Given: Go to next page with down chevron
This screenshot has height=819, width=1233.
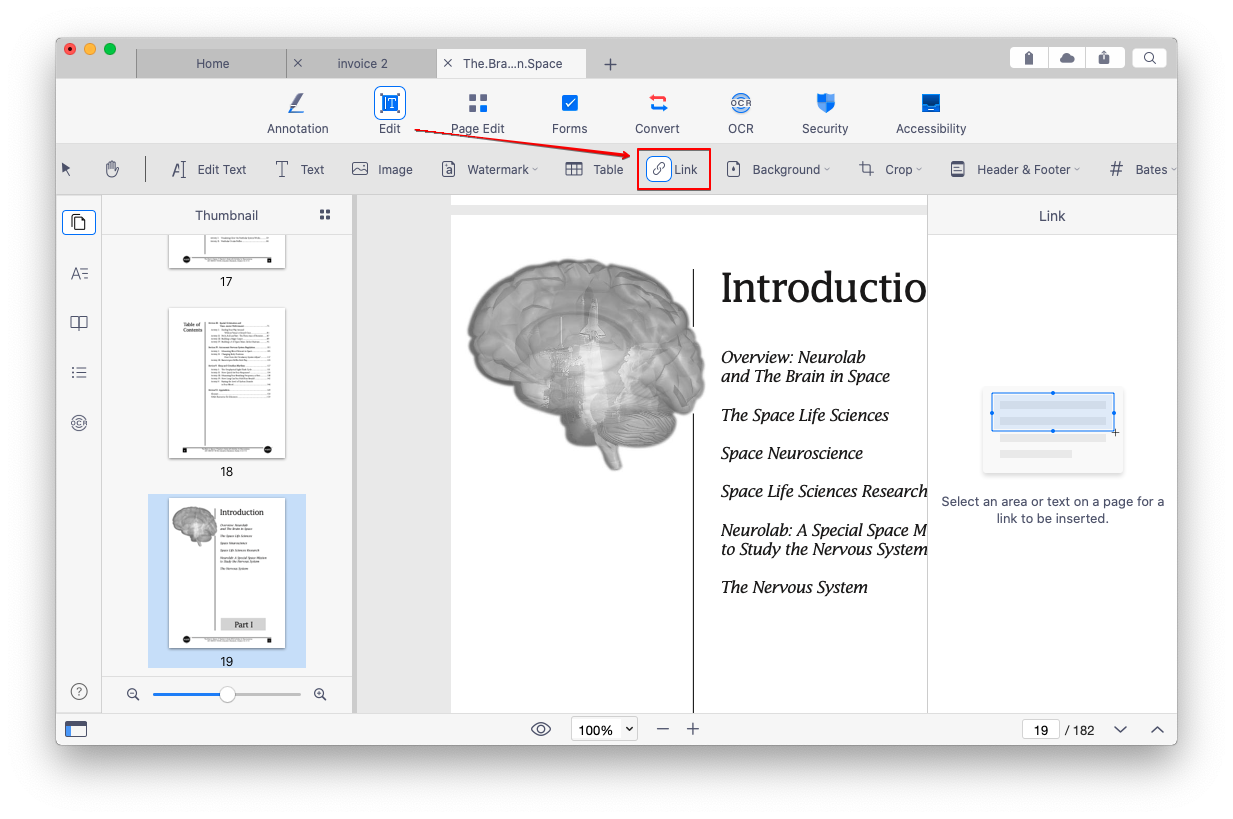Looking at the screenshot, I should click(x=1120, y=729).
